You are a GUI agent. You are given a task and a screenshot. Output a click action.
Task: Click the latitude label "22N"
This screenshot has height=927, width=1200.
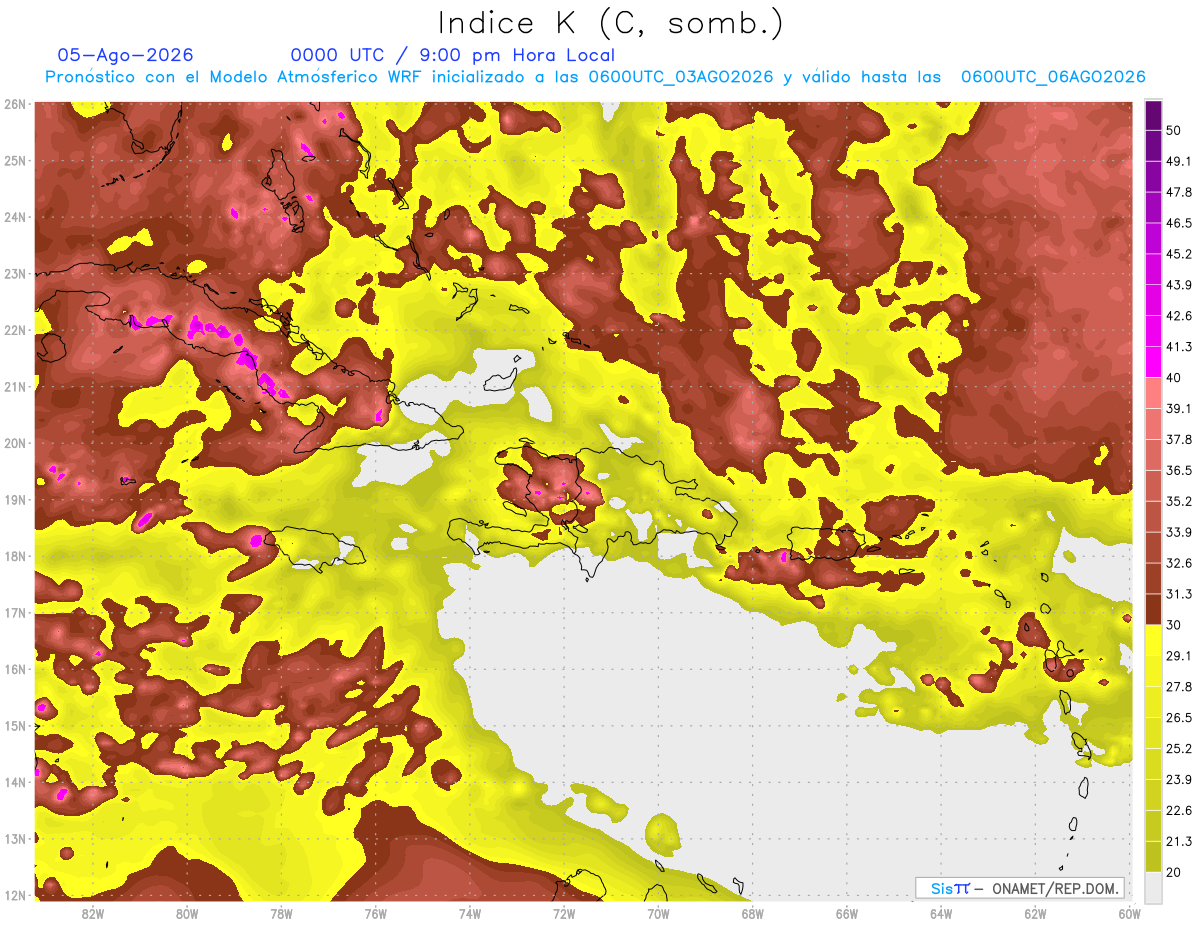click(15, 330)
